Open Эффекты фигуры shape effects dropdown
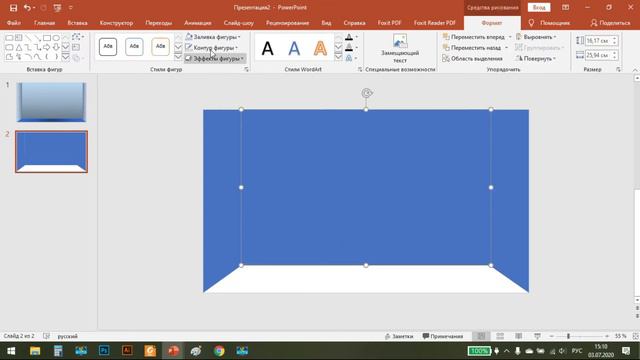 click(x=215, y=59)
